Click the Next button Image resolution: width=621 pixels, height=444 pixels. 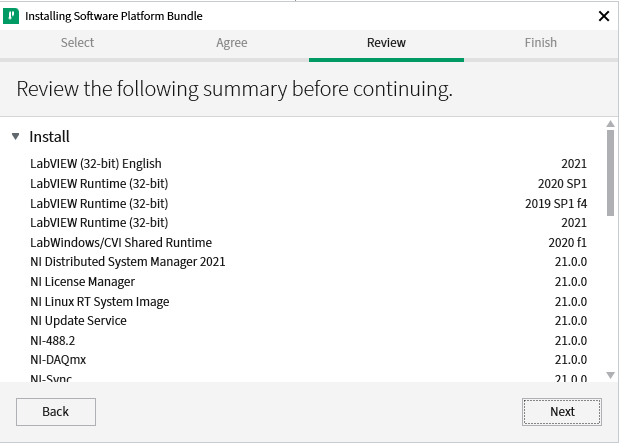pos(562,412)
